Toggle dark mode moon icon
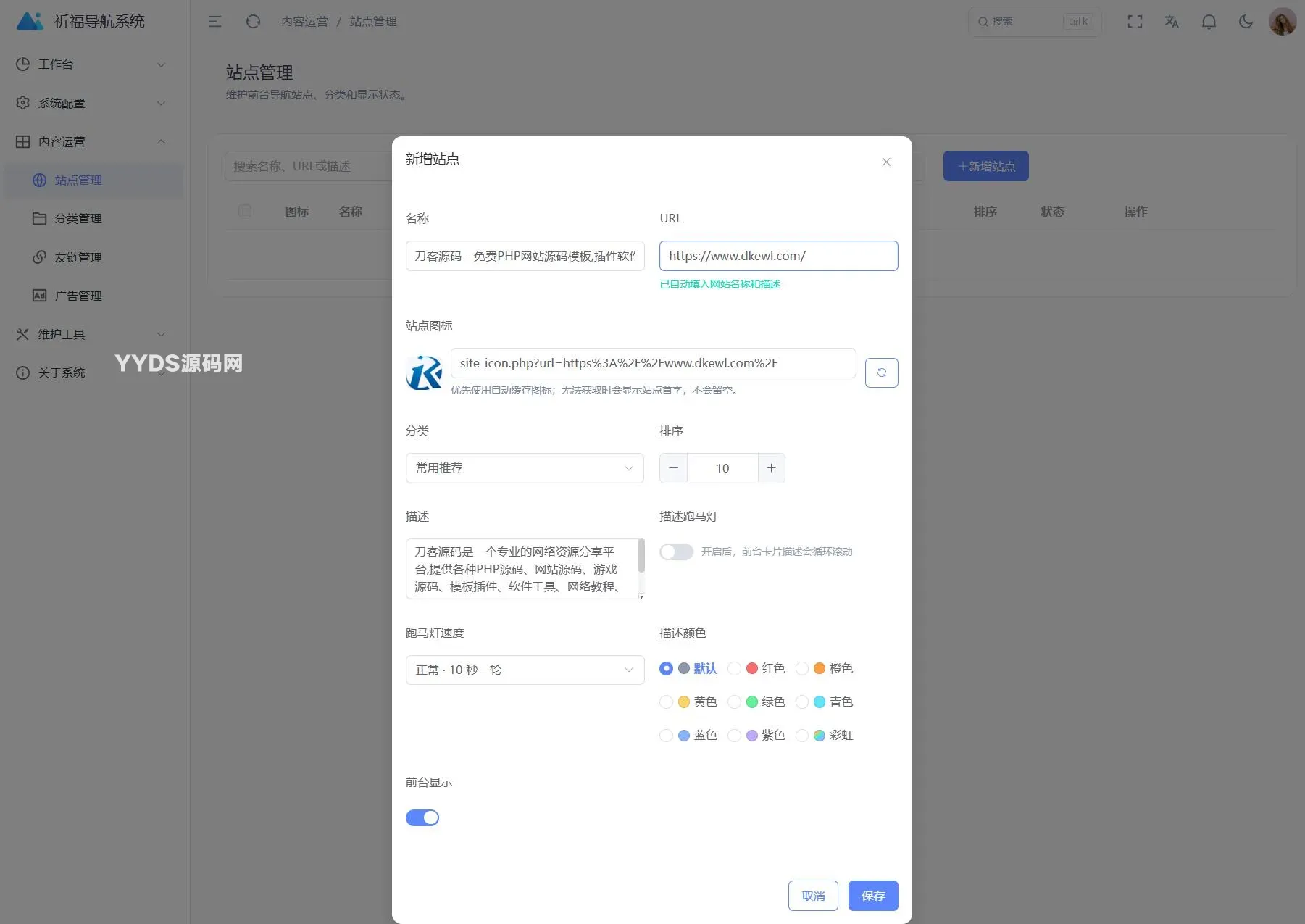The width and height of the screenshot is (1305, 924). click(1246, 22)
